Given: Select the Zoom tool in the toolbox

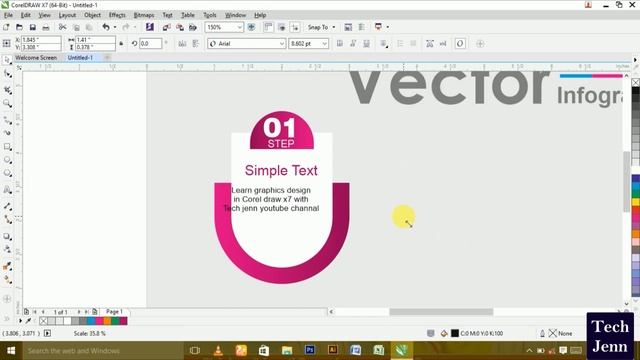Looking at the screenshot, I should coord(7,103).
